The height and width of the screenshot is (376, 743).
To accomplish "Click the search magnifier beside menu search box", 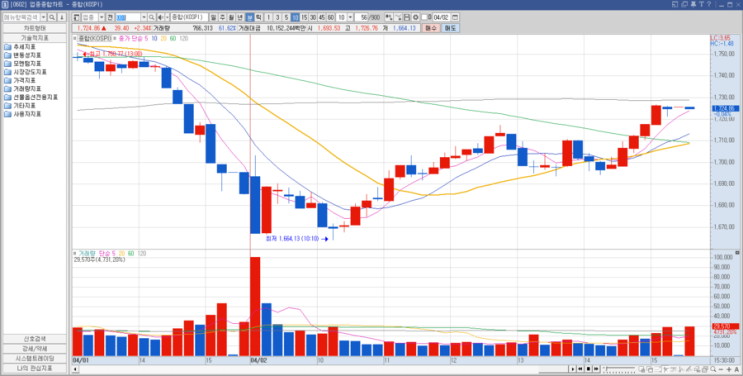I will click(52, 17).
